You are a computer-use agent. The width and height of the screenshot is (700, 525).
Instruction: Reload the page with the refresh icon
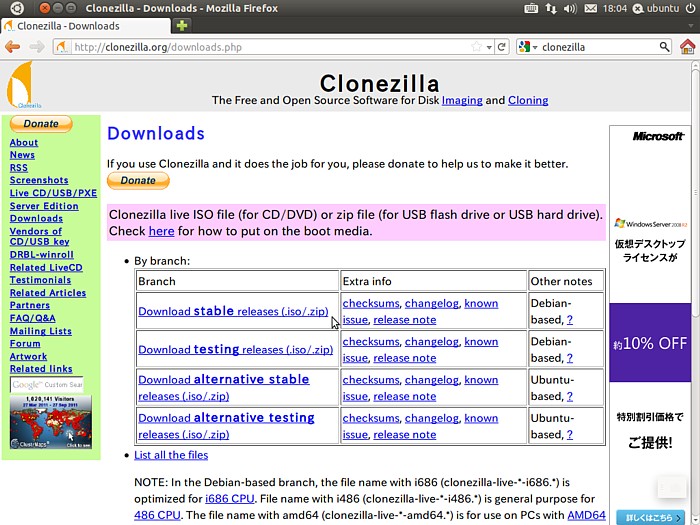501,47
